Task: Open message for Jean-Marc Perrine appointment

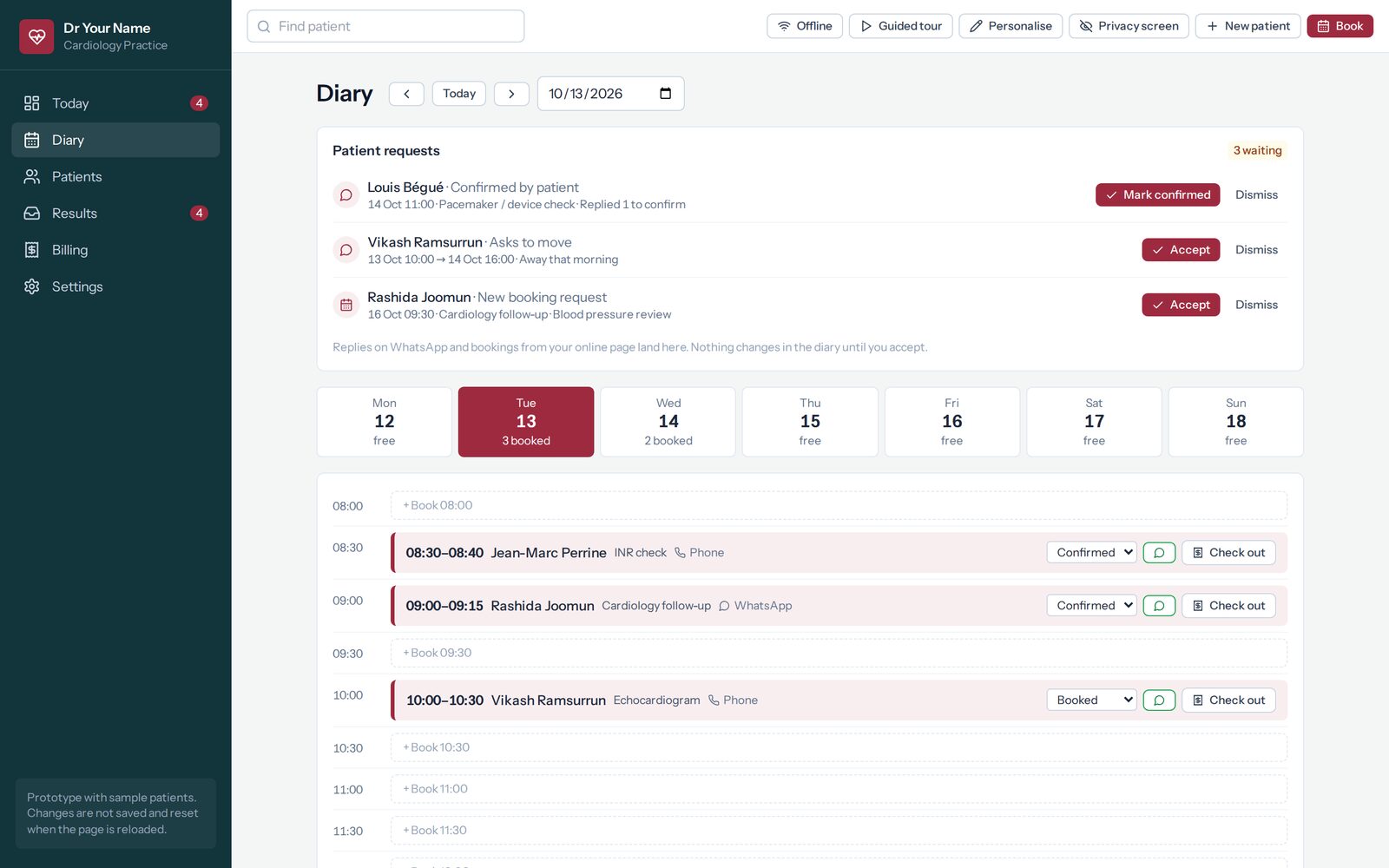Action: tap(1159, 553)
